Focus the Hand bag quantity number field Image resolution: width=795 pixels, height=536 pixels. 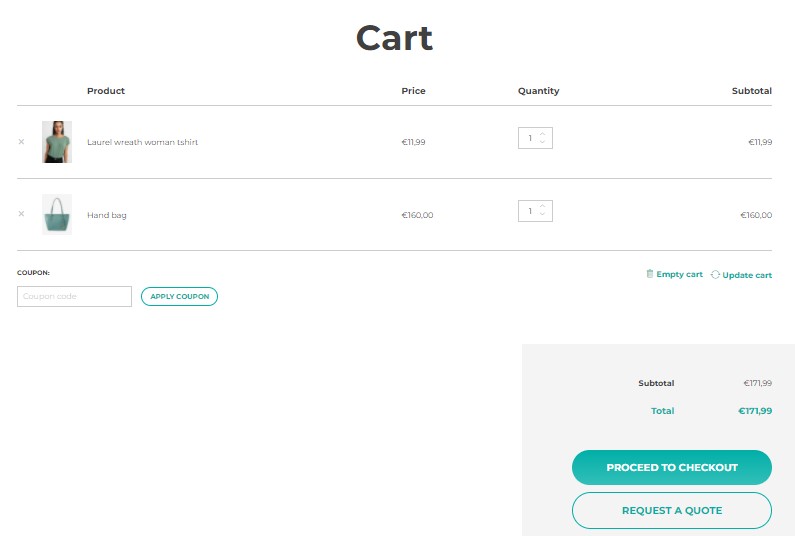[529, 211]
